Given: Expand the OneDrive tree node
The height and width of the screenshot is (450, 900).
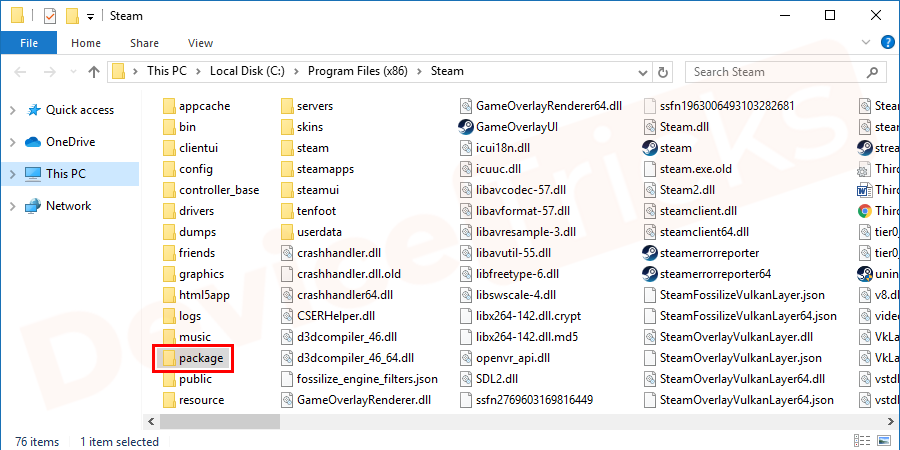Looking at the screenshot, I should click(13, 142).
